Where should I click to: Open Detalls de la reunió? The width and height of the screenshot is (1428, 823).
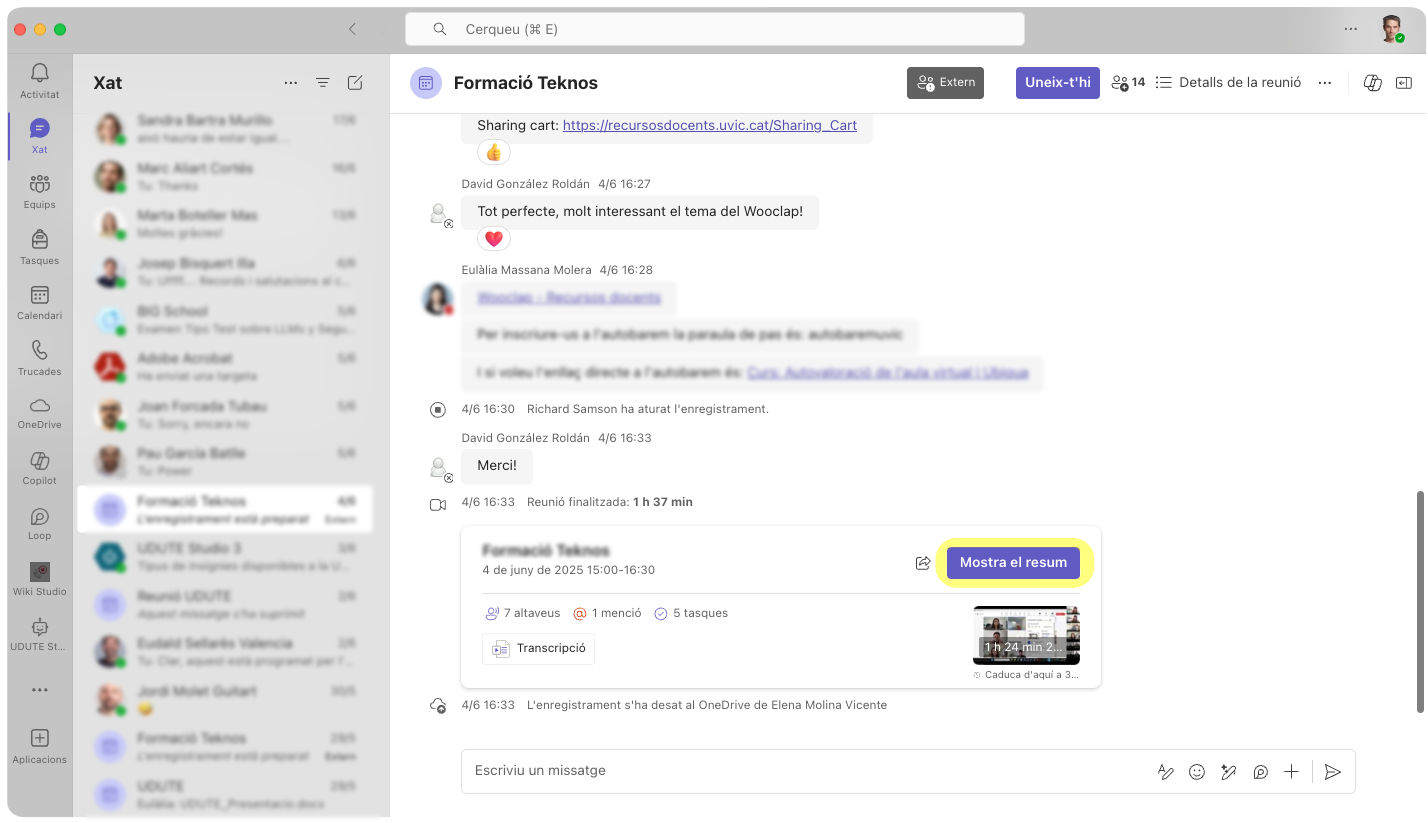pyautogui.click(x=1229, y=83)
